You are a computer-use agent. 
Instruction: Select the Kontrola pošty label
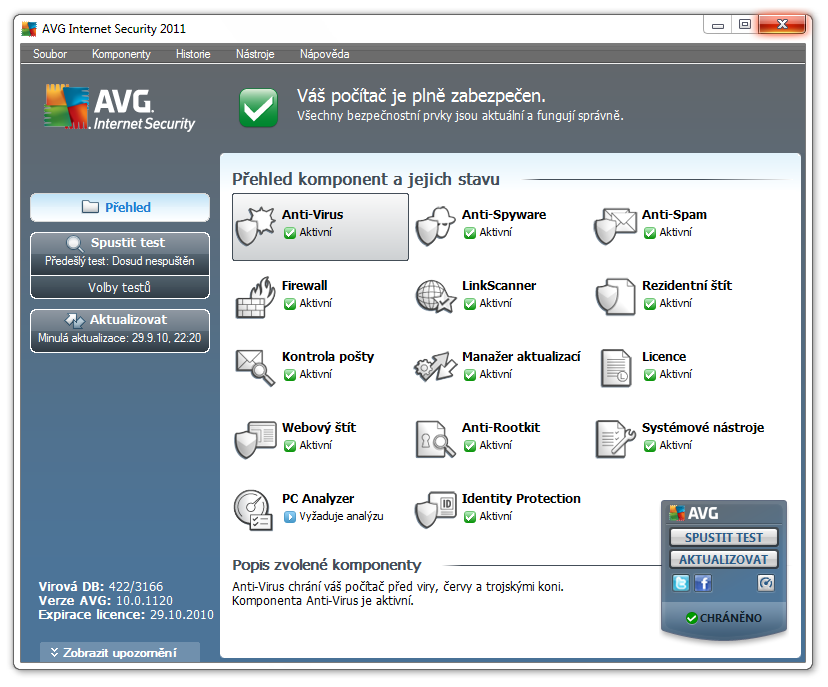(x=328, y=356)
